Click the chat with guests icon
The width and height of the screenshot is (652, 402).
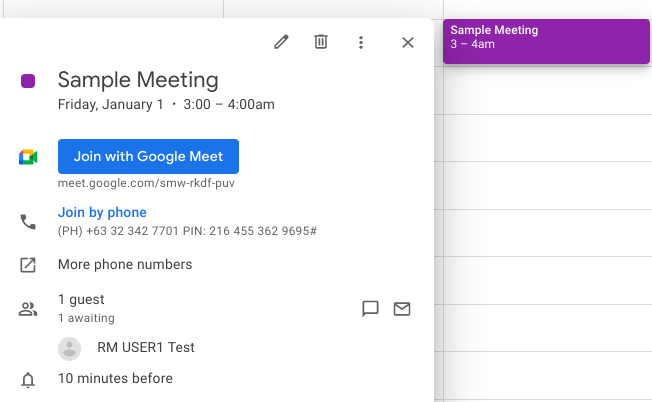(x=370, y=309)
